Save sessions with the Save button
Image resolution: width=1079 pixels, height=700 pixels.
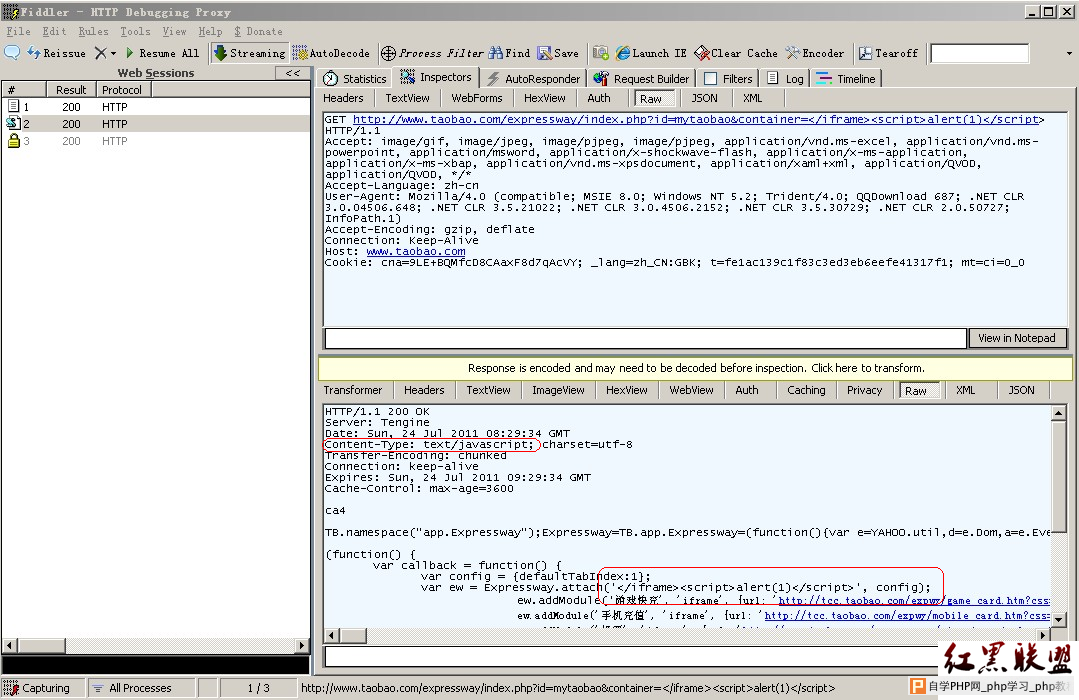coord(558,53)
